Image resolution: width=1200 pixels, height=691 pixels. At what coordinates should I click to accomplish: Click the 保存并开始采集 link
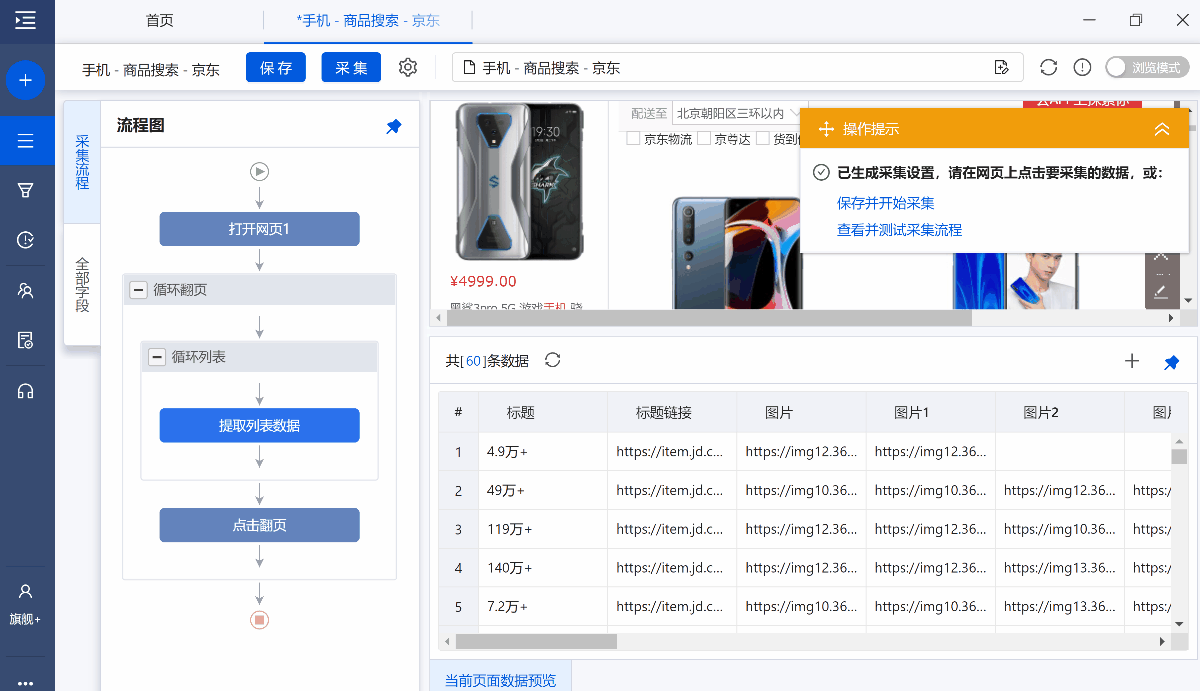point(886,203)
